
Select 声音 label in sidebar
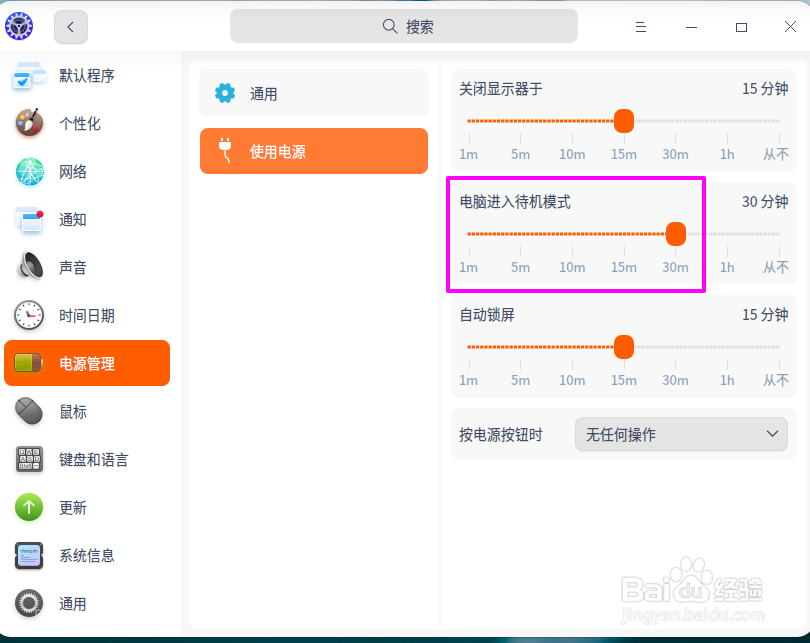[73, 268]
